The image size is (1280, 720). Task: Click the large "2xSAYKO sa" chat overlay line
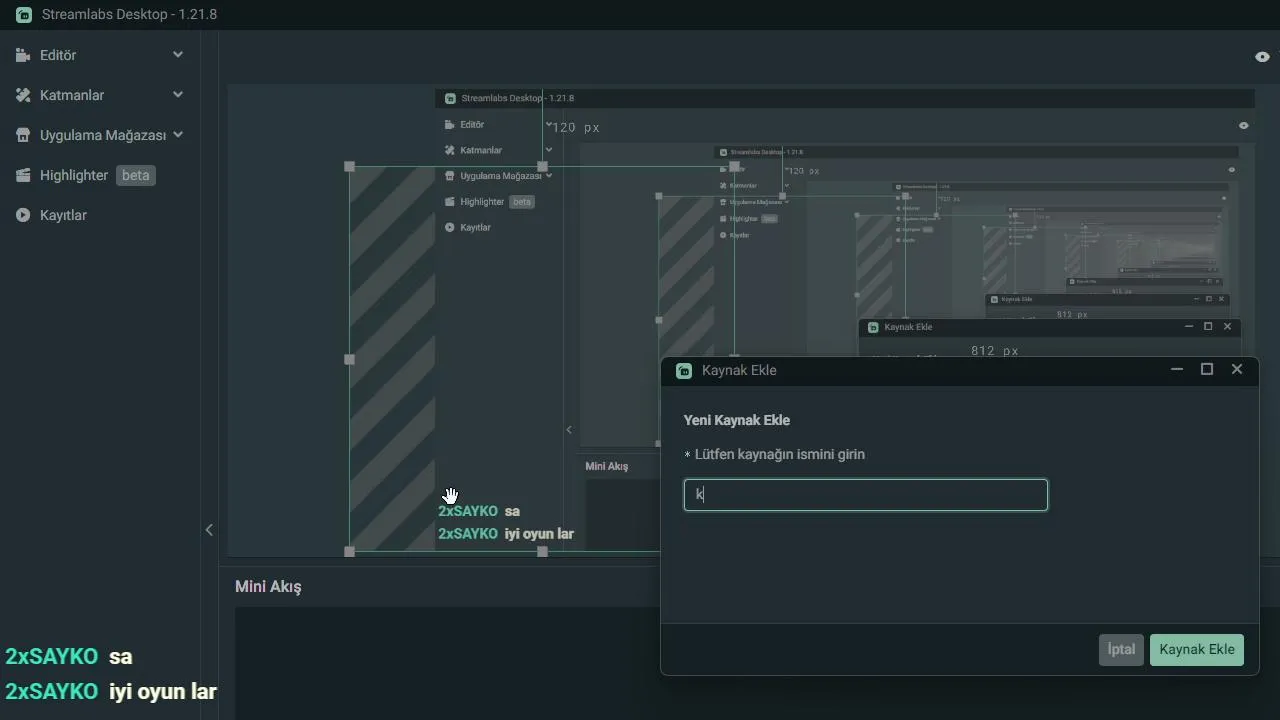(69, 657)
